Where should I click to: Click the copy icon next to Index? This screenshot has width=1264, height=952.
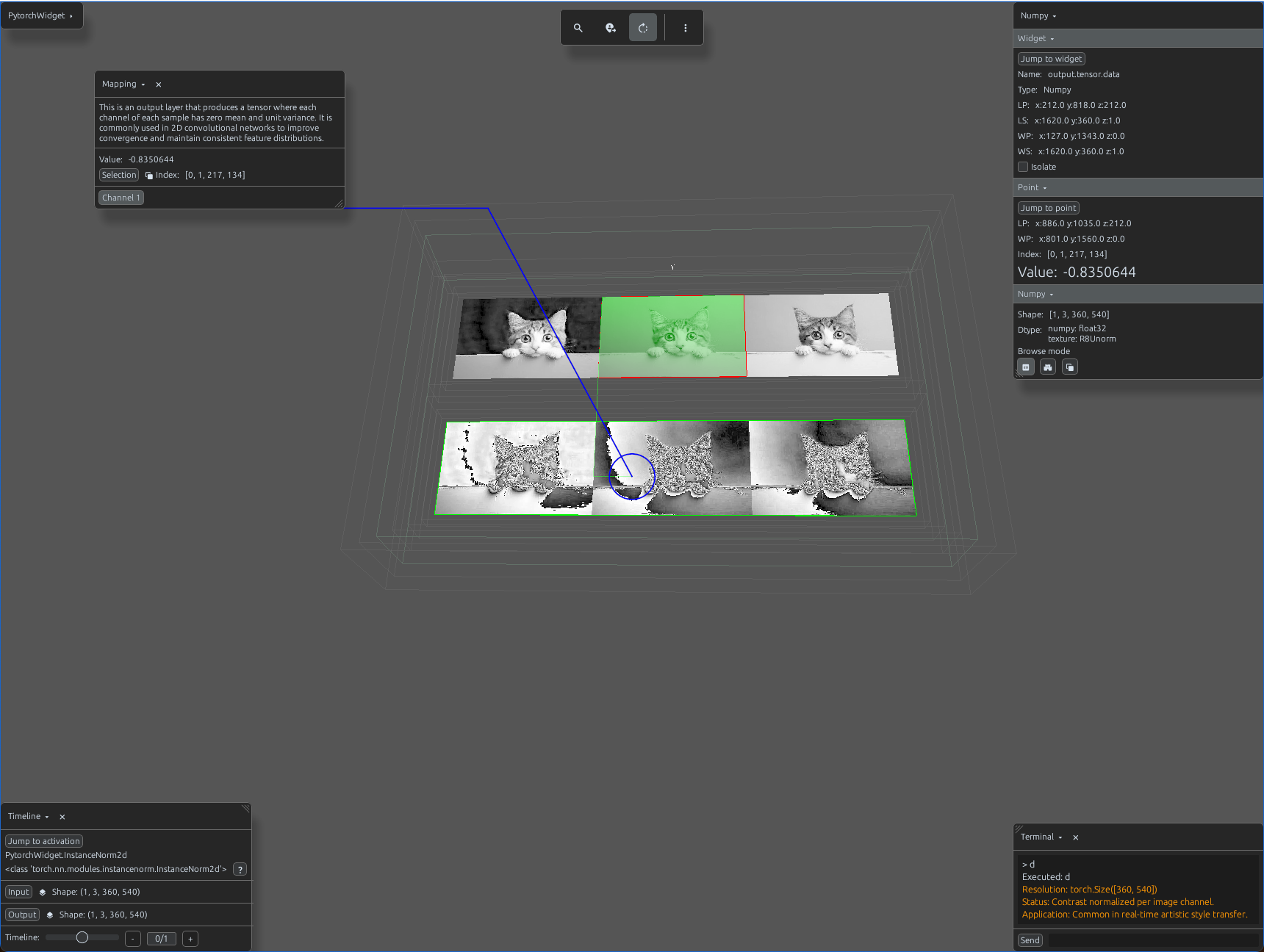[149, 176]
